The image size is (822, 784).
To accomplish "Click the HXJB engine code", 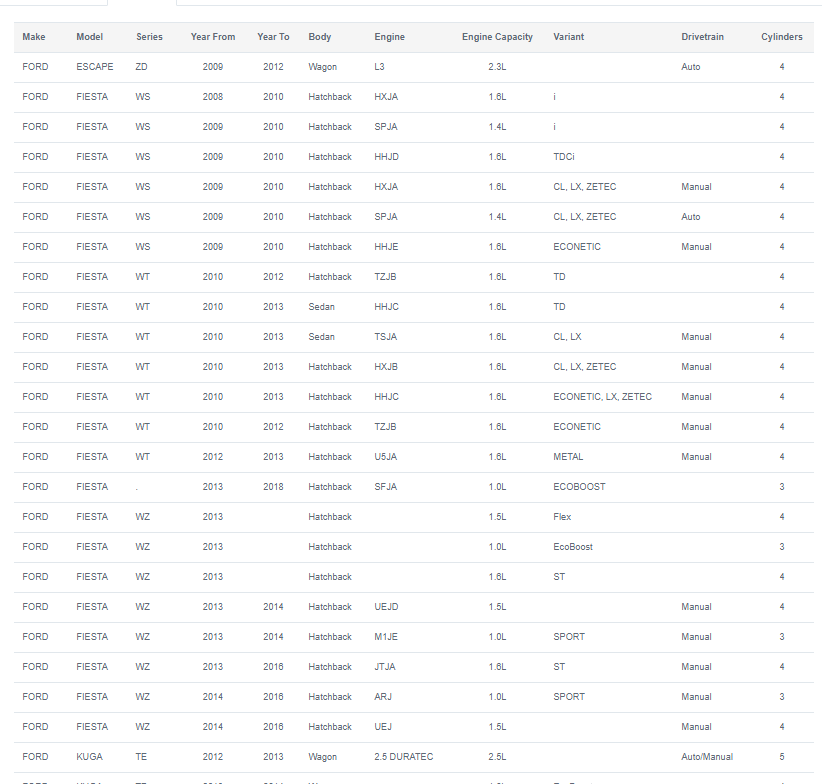I will (386, 367).
